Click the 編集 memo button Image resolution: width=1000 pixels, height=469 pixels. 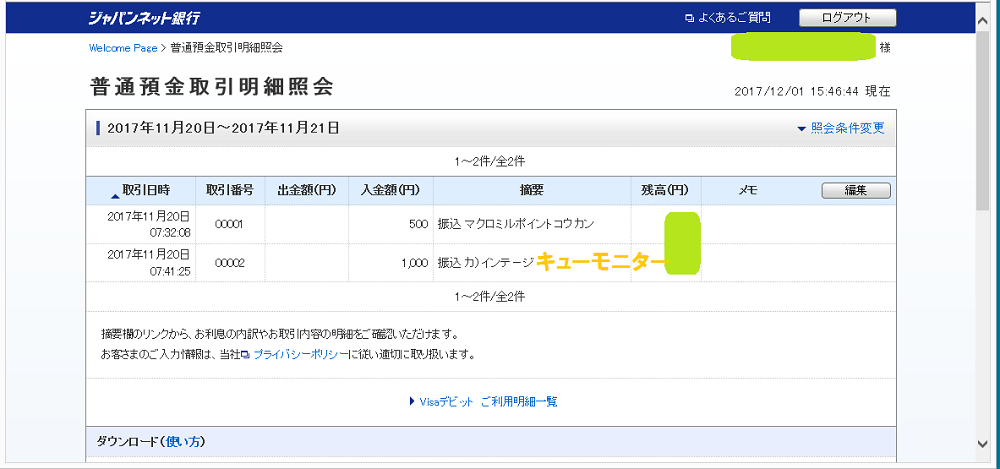[855, 190]
